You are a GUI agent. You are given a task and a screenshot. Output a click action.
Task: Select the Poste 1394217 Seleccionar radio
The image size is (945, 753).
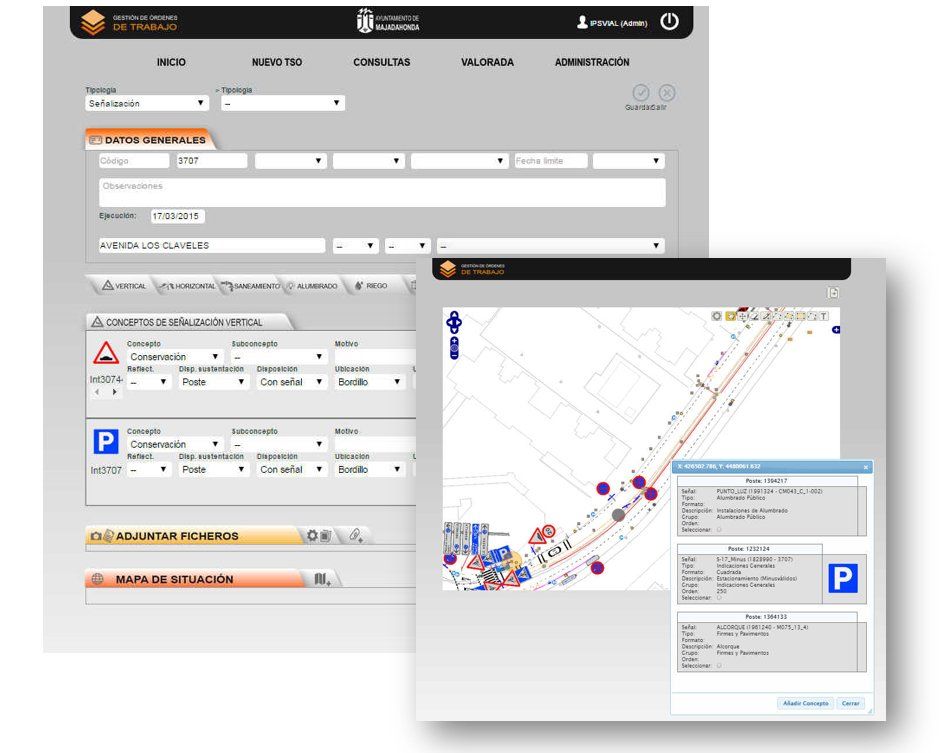click(719, 529)
